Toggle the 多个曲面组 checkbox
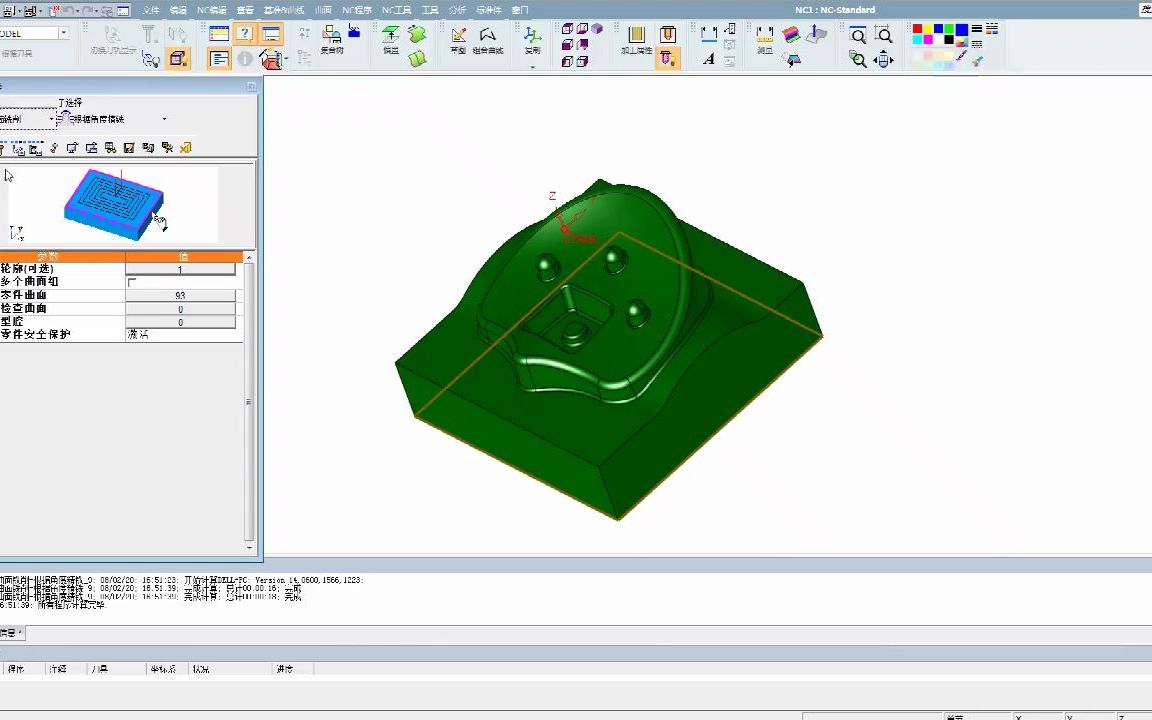 pyautogui.click(x=132, y=282)
